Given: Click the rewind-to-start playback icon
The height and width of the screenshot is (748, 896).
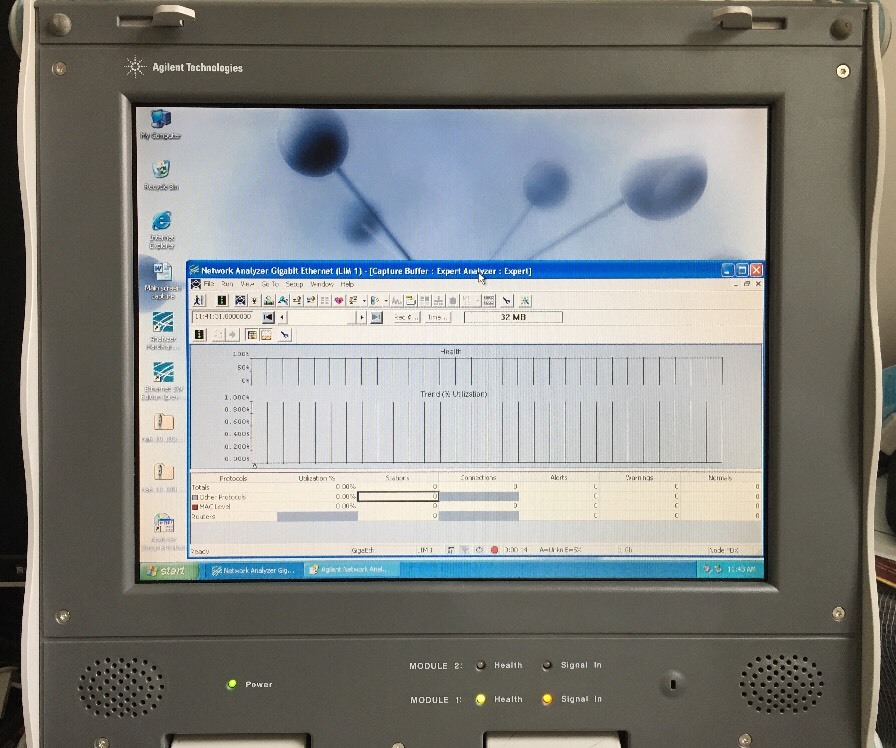Looking at the screenshot, I should pos(268,318).
